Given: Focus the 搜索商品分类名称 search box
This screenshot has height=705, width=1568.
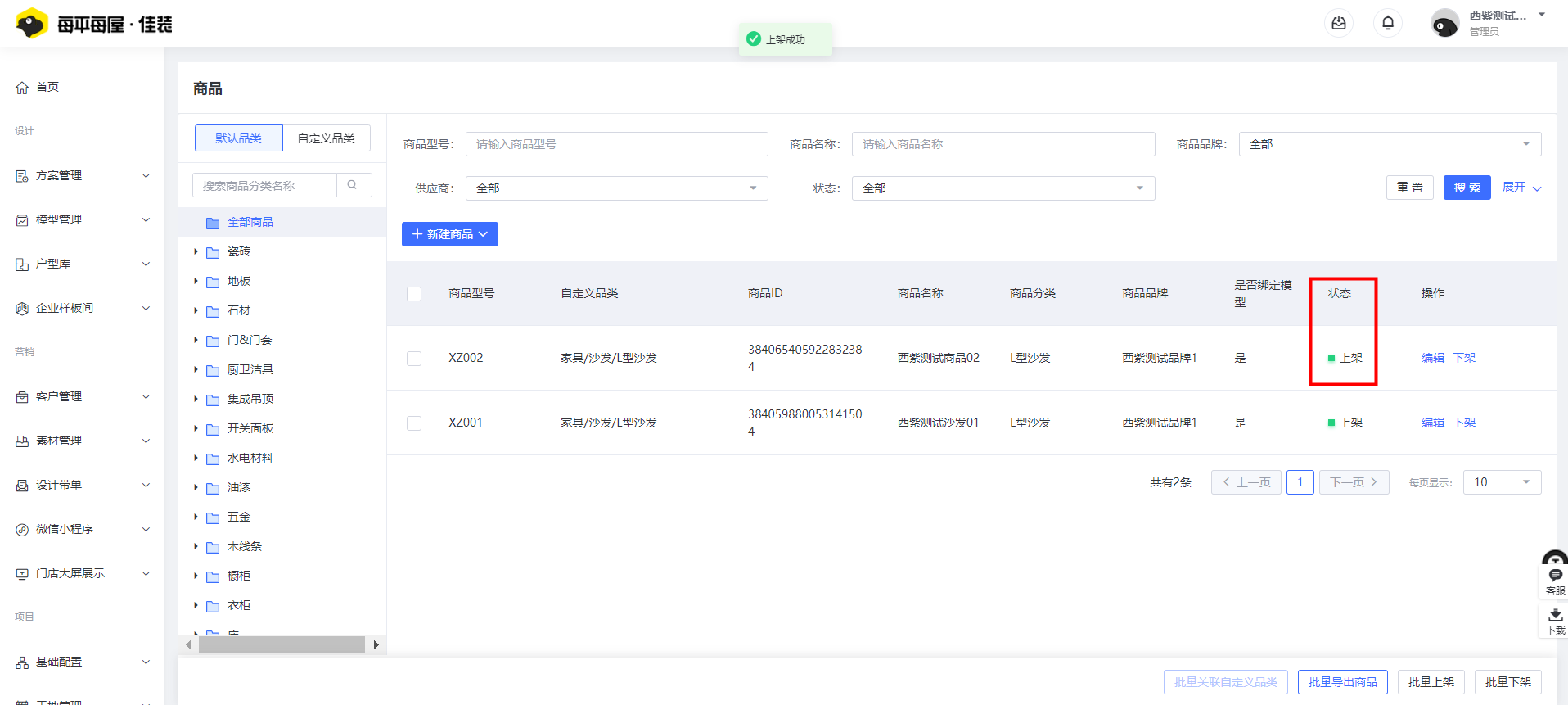Looking at the screenshot, I should tap(264, 185).
